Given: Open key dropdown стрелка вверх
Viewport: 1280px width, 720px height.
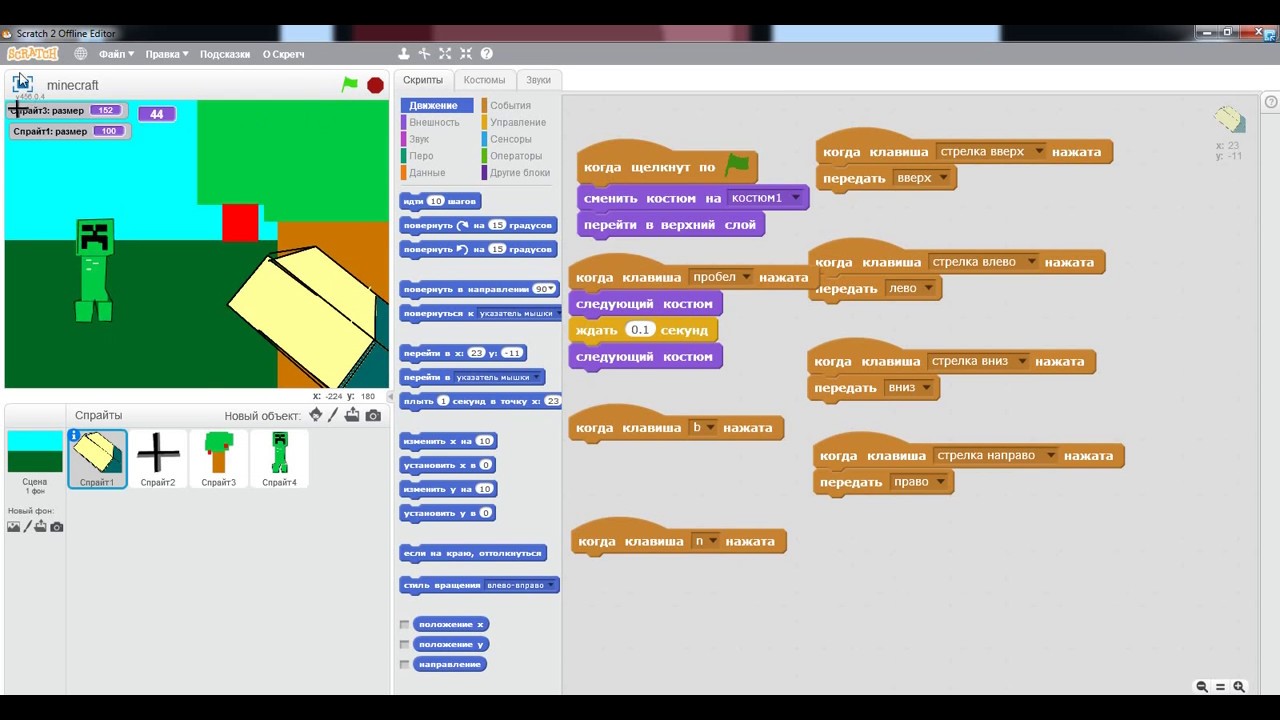Looking at the screenshot, I should tap(991, 152).
